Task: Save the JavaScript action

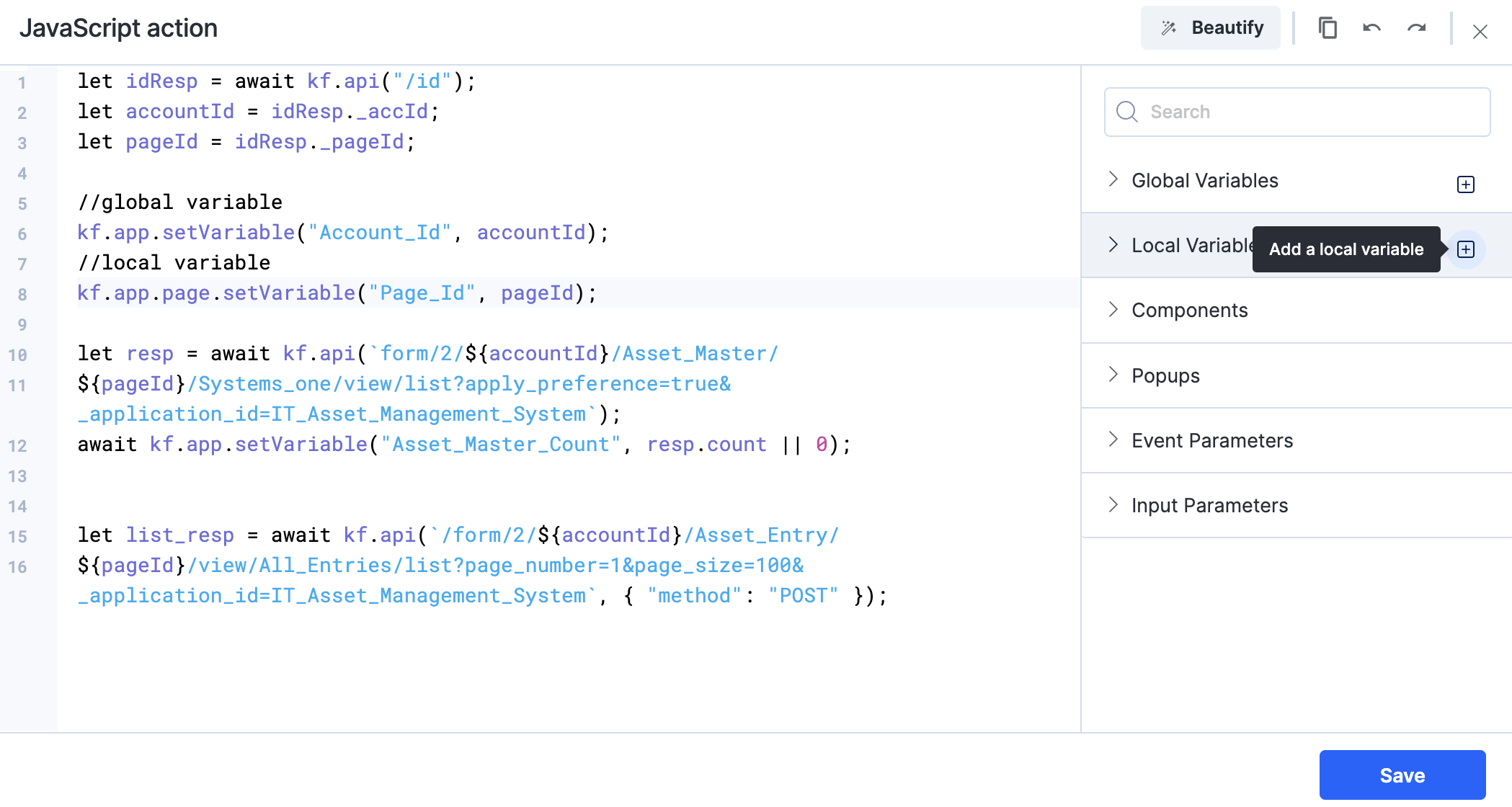Action: pos(1402,775)
